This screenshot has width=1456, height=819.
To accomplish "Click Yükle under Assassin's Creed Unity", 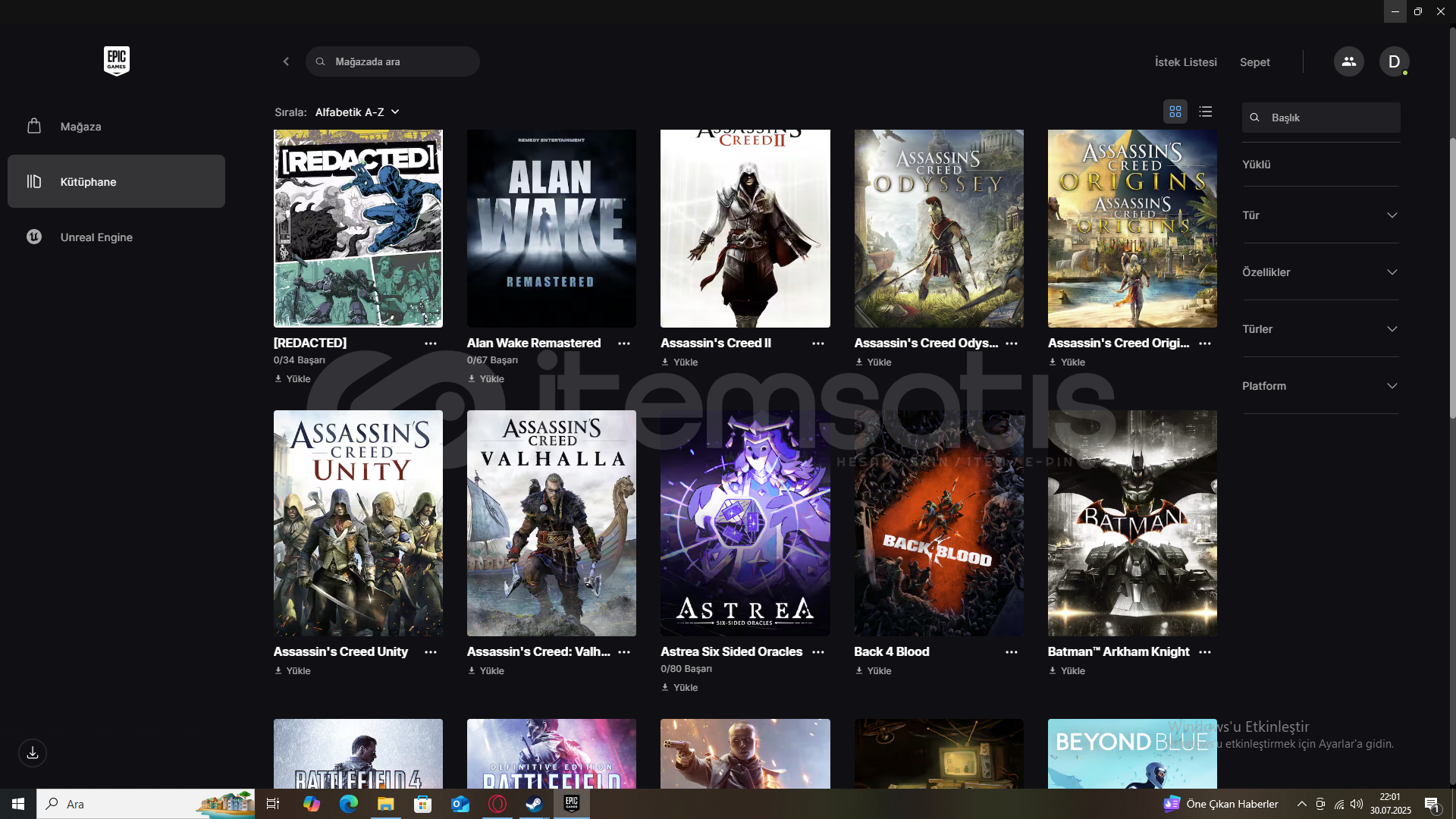I will [293, 670].
